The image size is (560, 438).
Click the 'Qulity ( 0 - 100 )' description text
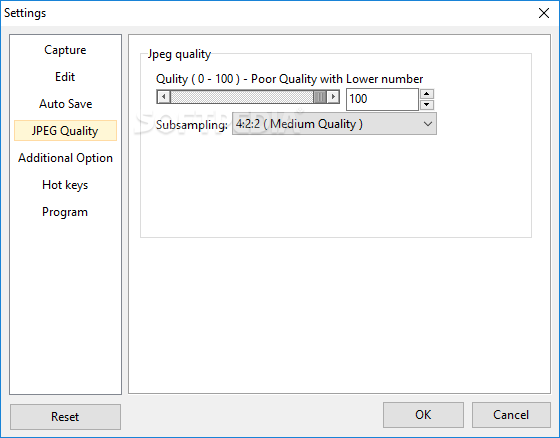[289, 79]
